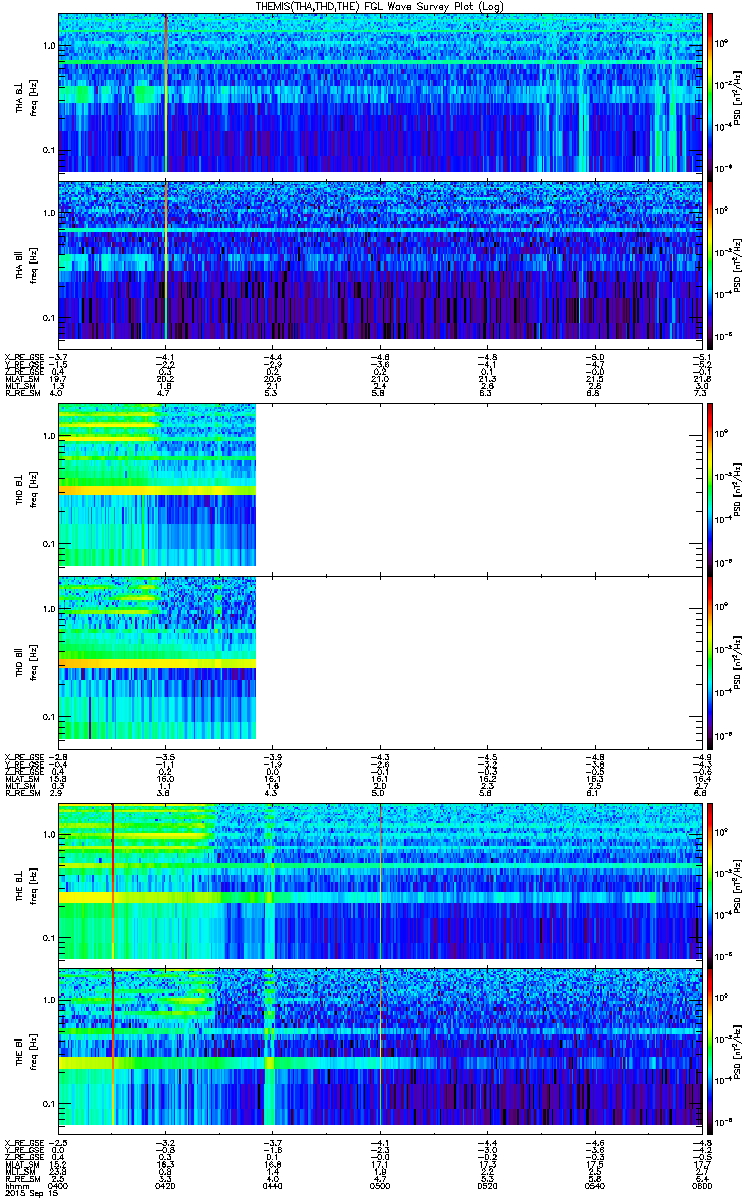Click the red vertical line in THA B⊥ spectrogram
This screenshot has height=1200, width=750.
(166, 92)
